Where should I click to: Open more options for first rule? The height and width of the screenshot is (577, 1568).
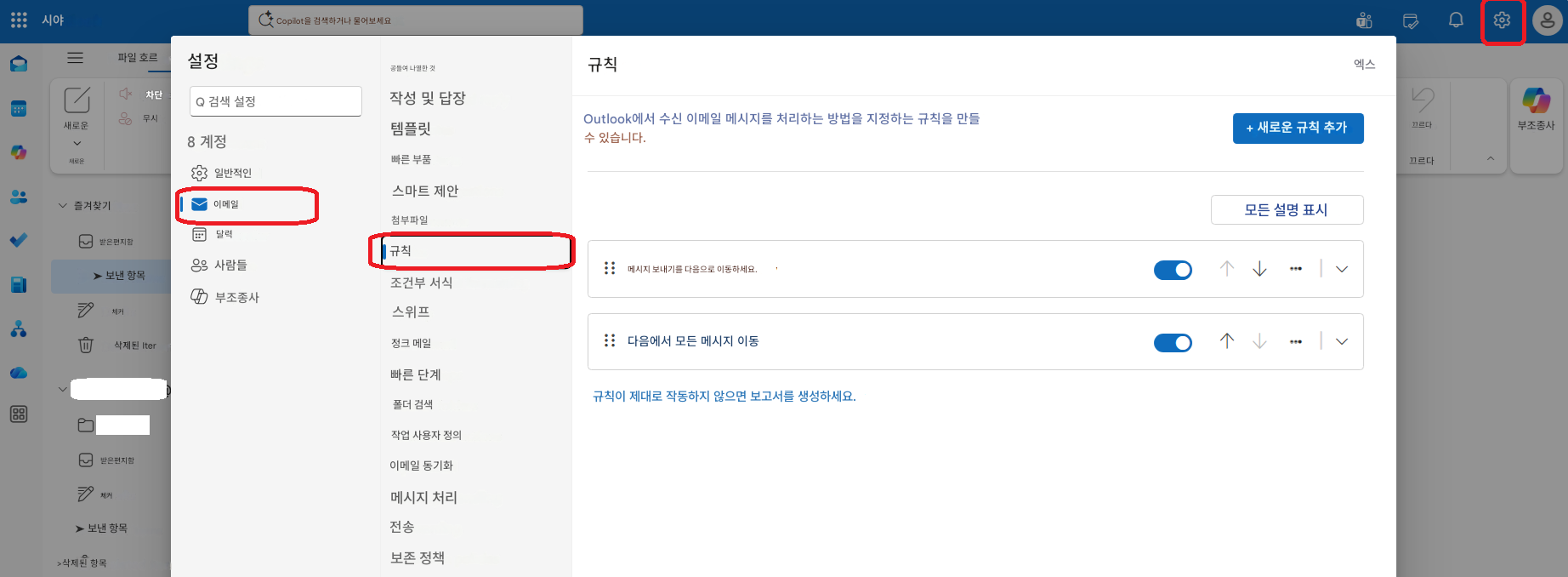point(1296,269)
